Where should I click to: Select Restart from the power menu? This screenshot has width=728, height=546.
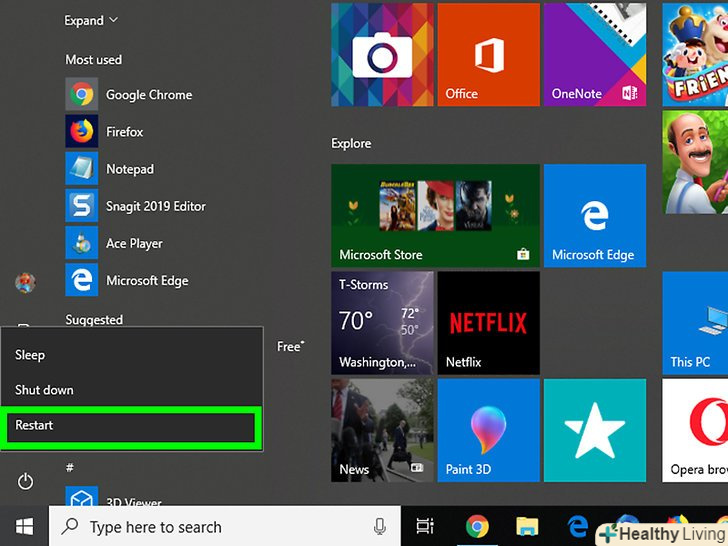click(x=132, y=426)
